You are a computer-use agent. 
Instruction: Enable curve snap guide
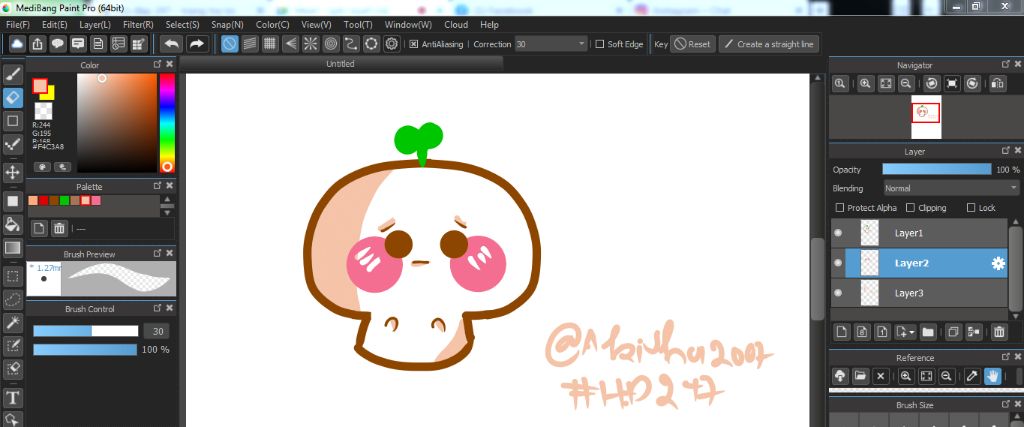[351, 44]
